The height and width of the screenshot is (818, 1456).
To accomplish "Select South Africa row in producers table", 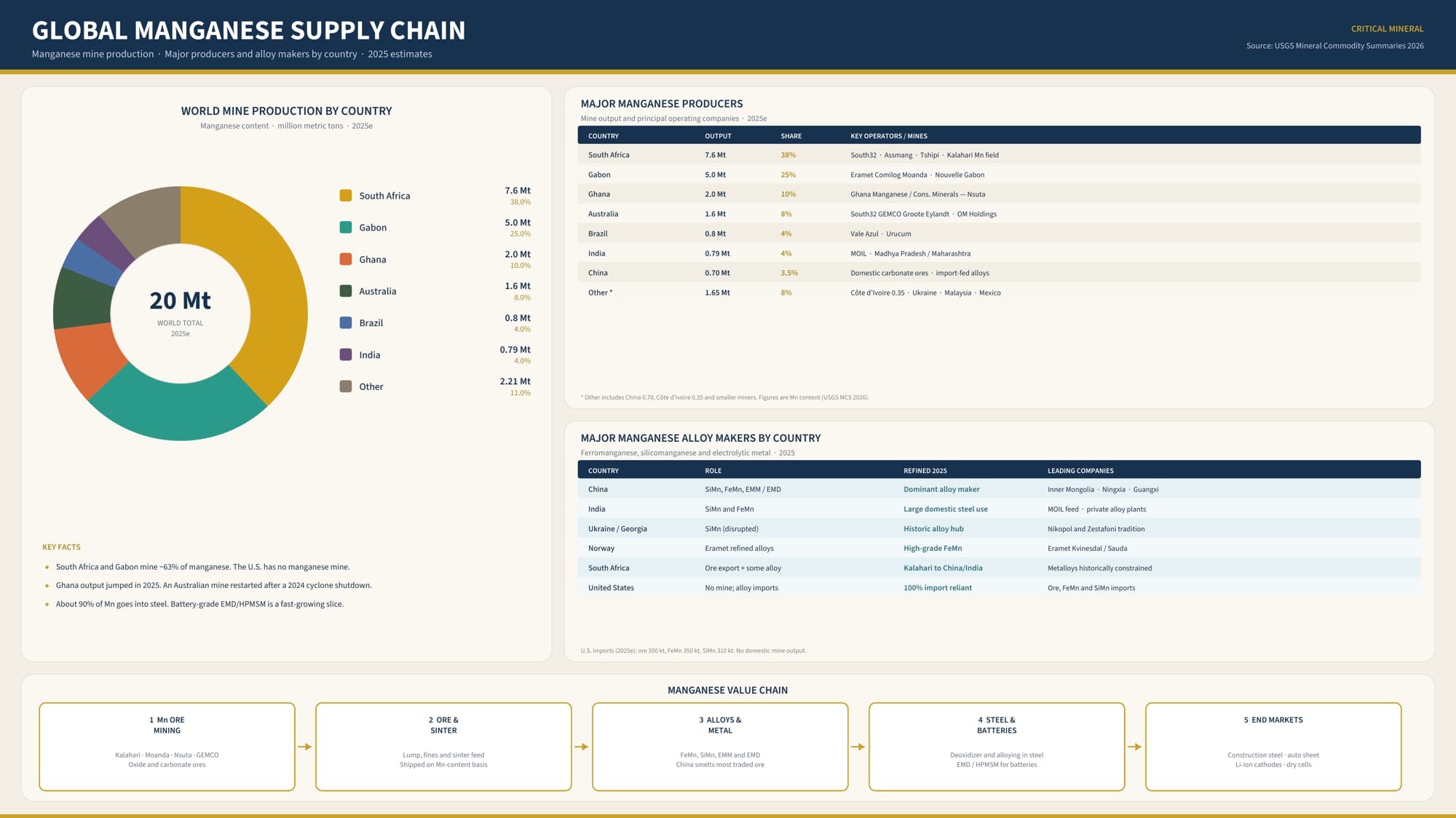I will 999,155.
